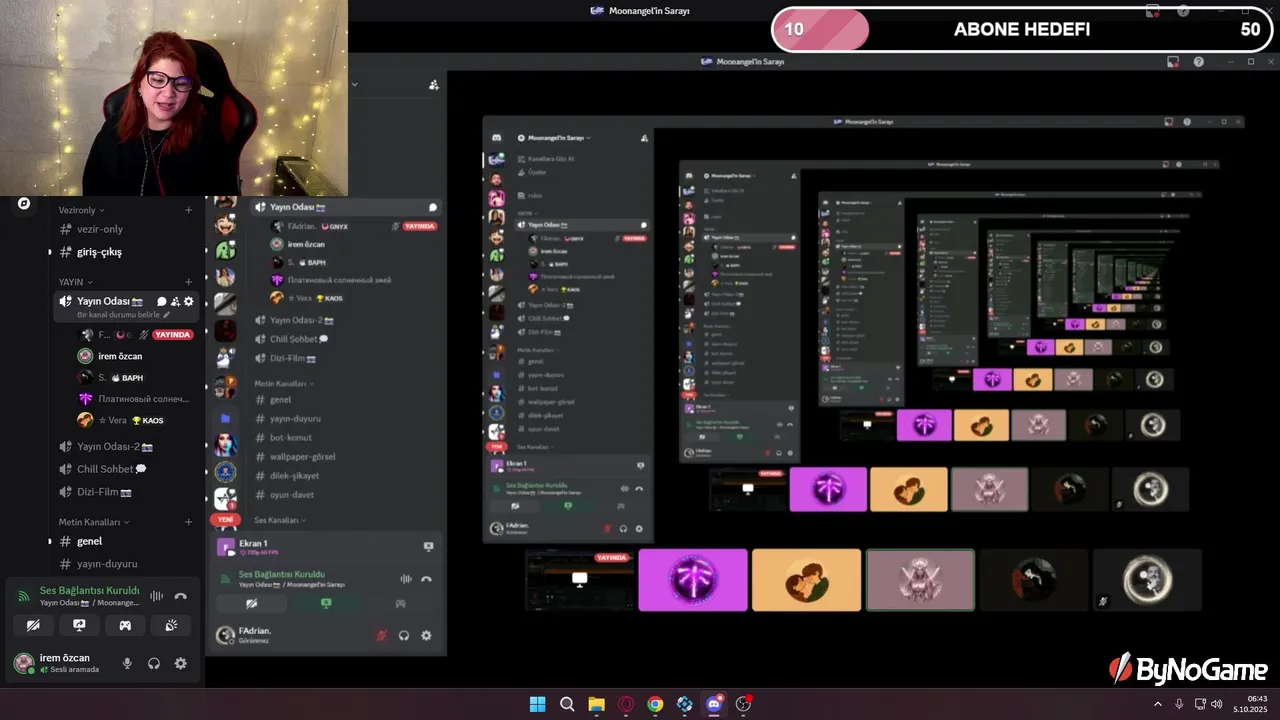Open activities controller icon in irem özcan's panel
The image size is (1280, 720).
[x=125, y=625]
